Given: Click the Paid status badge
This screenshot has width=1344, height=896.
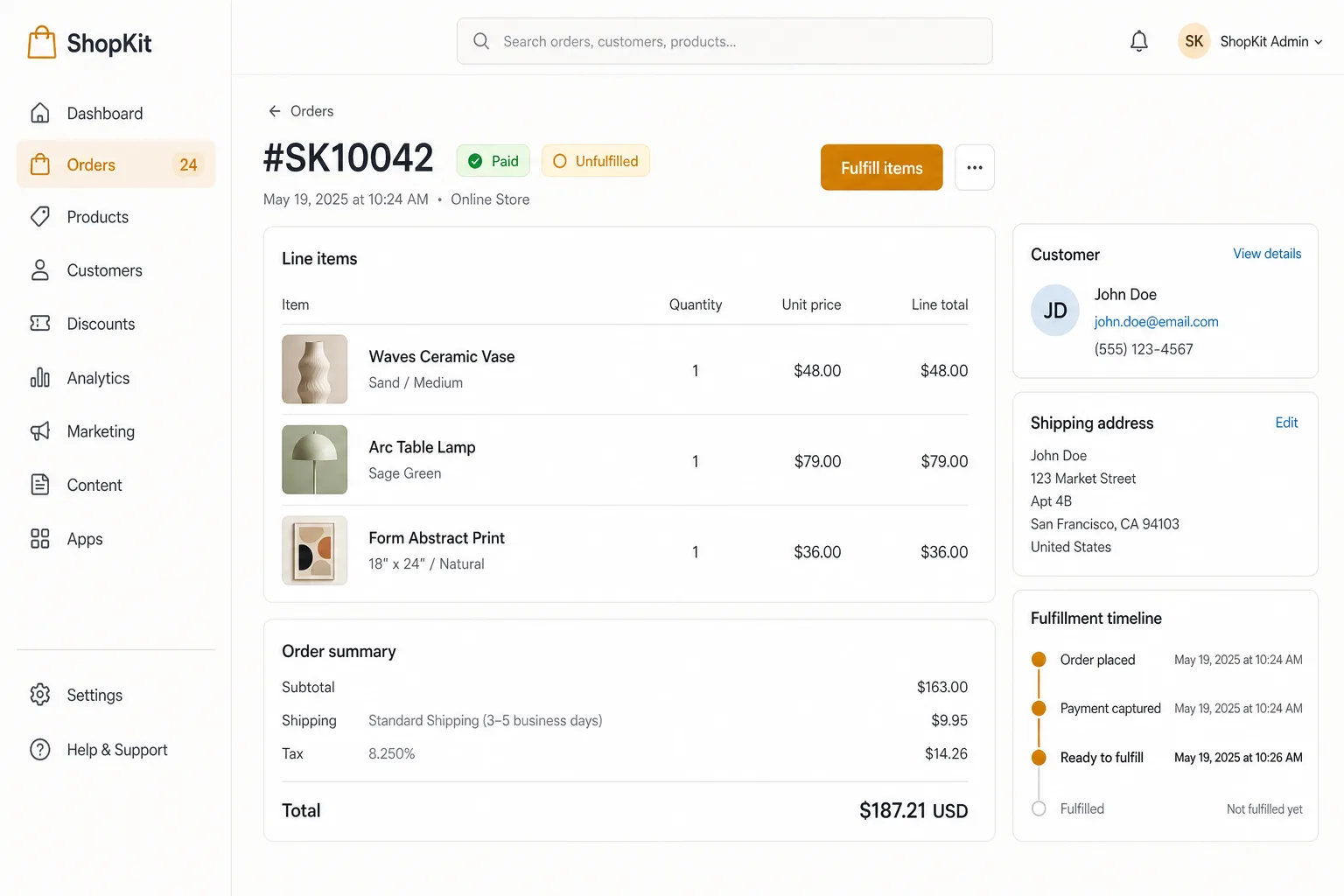Looking at the screenshot, I should (493, 161).
